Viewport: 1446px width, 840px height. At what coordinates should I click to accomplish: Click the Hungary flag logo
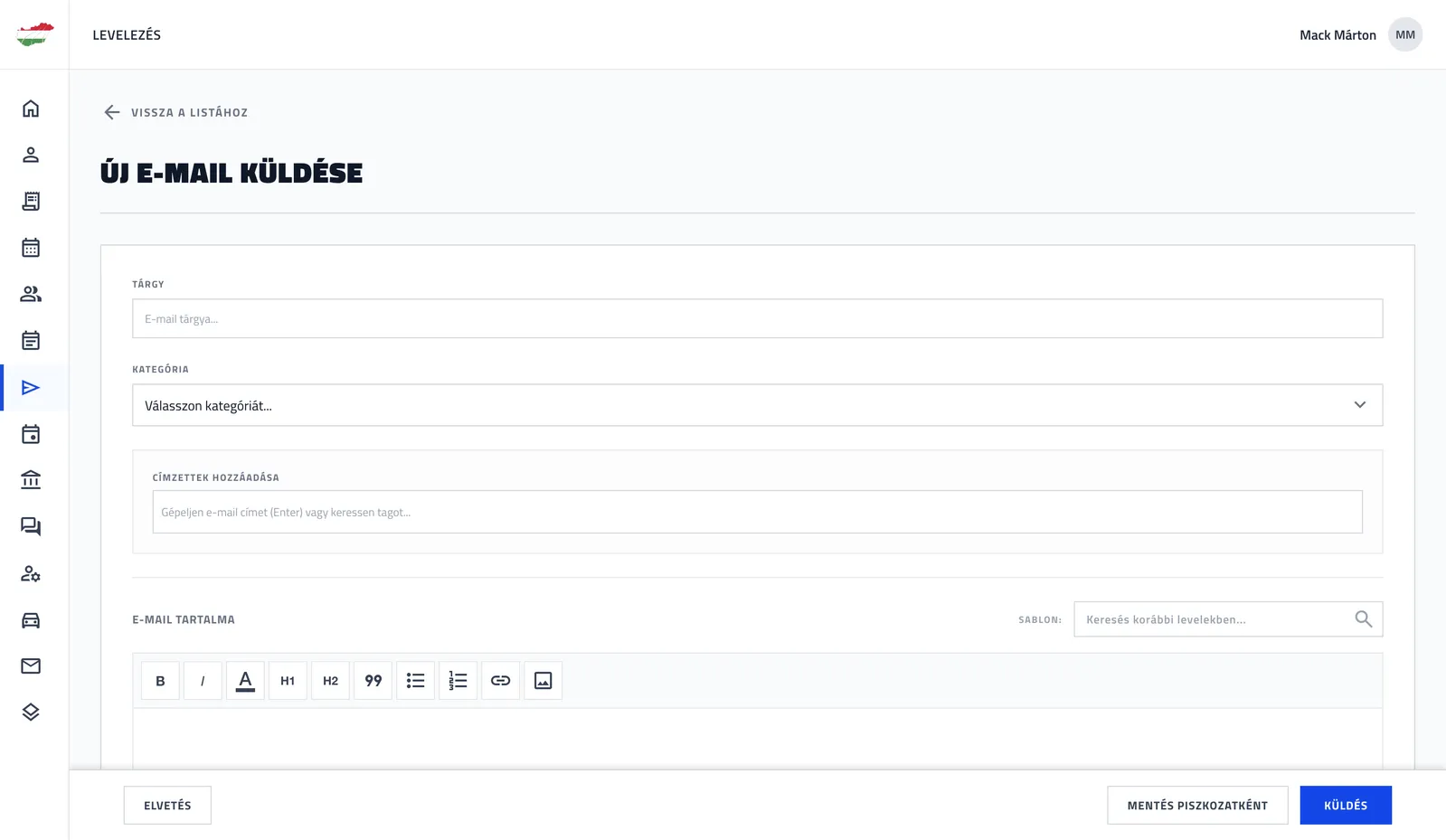click(x=34, y=34)
